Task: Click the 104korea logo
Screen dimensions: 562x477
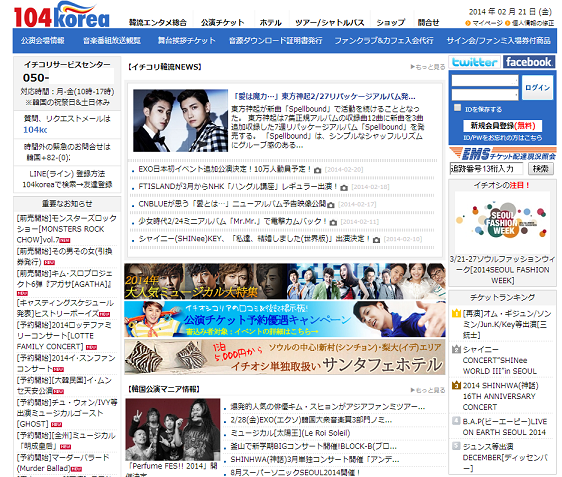Action: click(x=62, y=15)
